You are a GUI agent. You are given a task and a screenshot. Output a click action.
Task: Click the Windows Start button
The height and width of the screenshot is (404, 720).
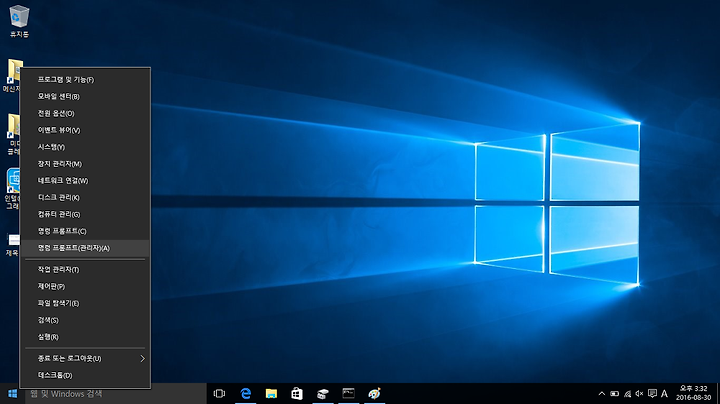tap(12, 394)
